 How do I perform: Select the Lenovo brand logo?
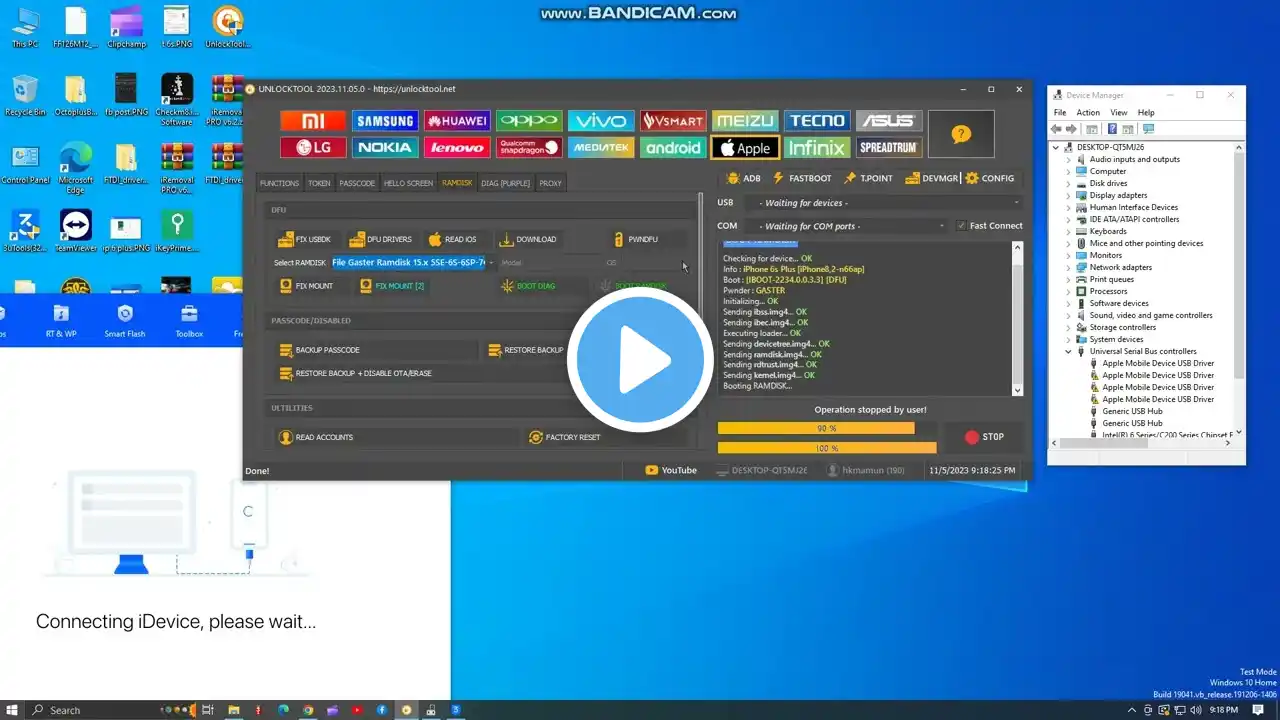[x=457, y=148]
